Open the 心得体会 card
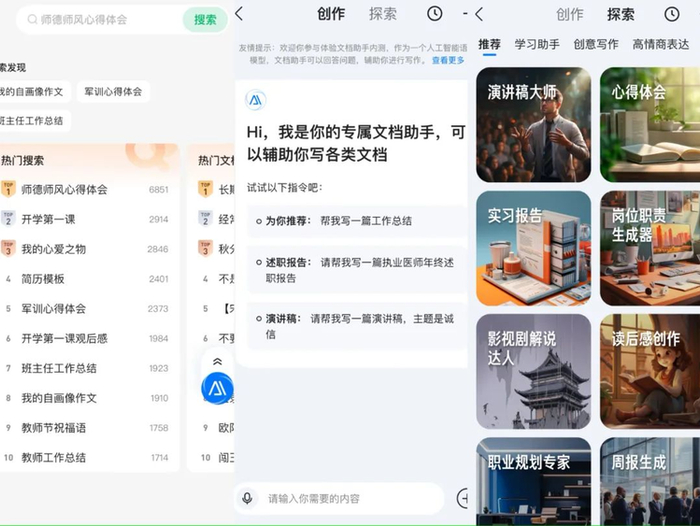The width and height of the screenshot is (700, 526). click(650, 125)
